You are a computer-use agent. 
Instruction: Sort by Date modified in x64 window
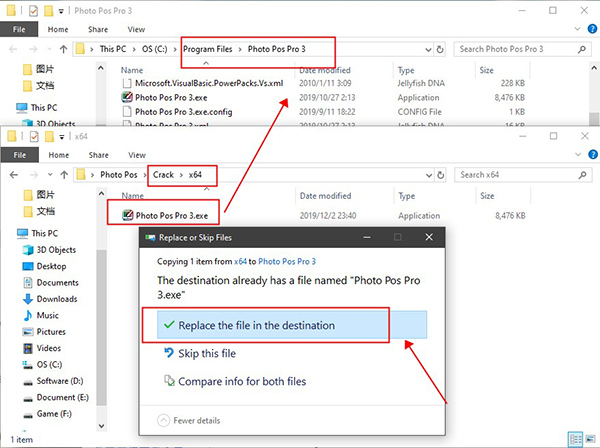pos(325,196)
